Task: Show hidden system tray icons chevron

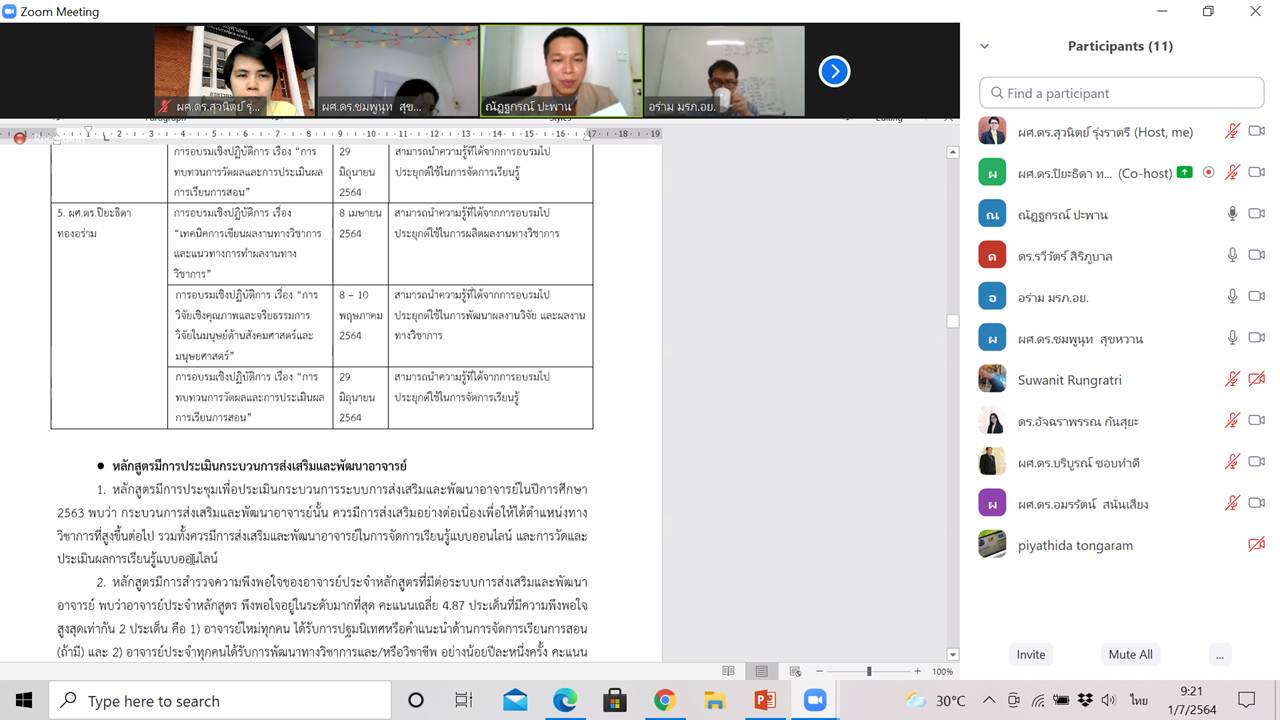Action: coord(989,700)
